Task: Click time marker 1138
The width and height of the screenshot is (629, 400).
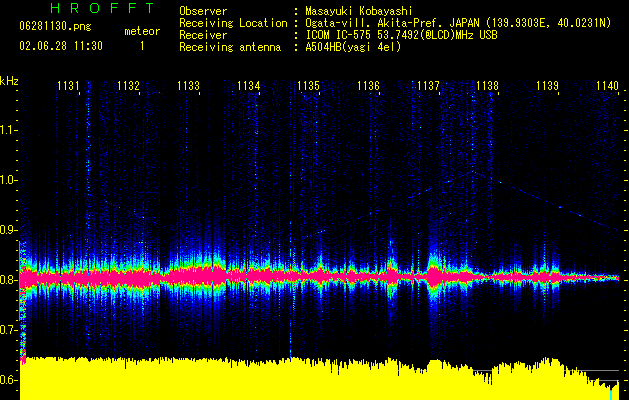Action: (487, 85)
